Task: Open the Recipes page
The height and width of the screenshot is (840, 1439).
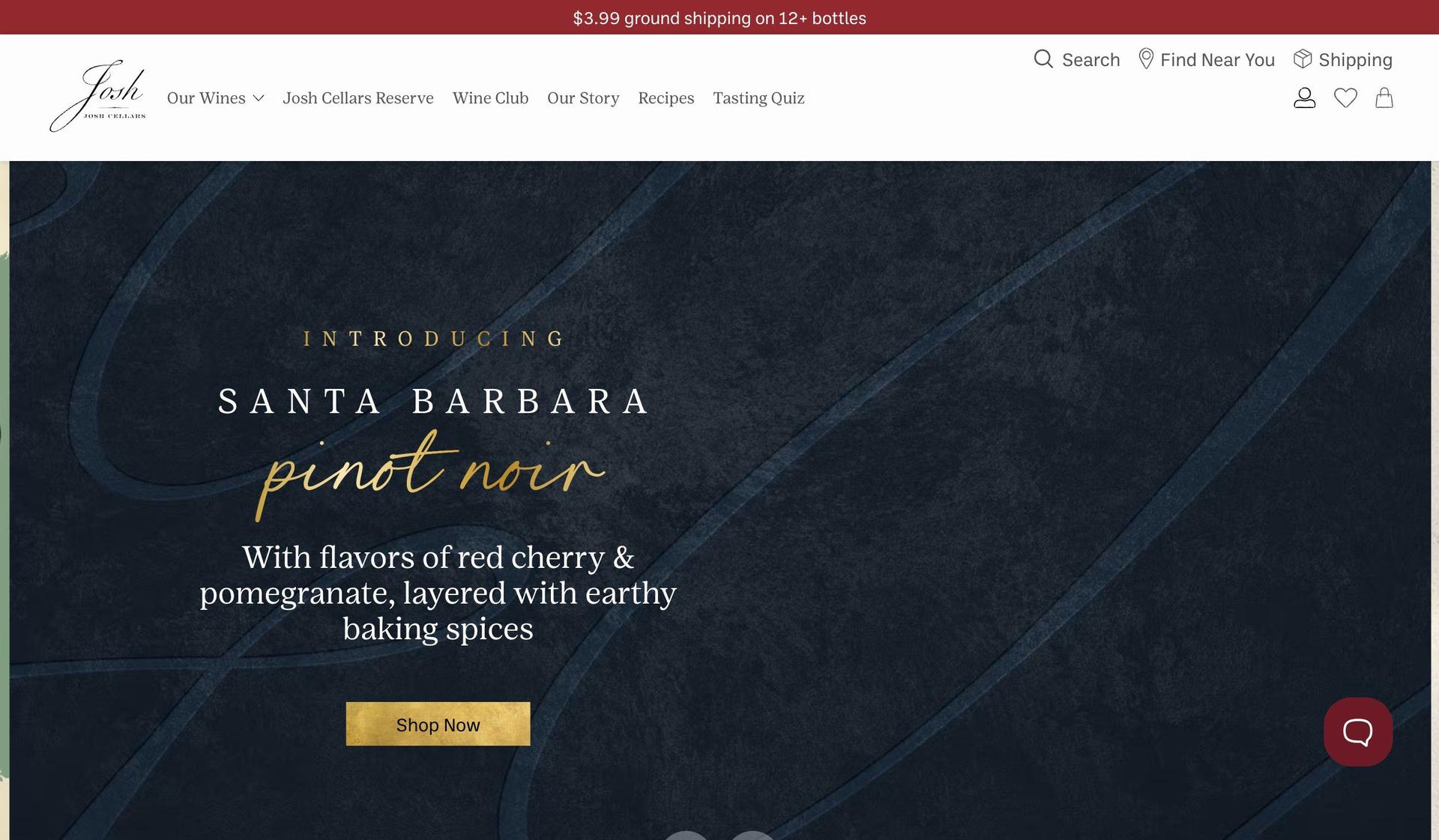Action: [666, 98]
